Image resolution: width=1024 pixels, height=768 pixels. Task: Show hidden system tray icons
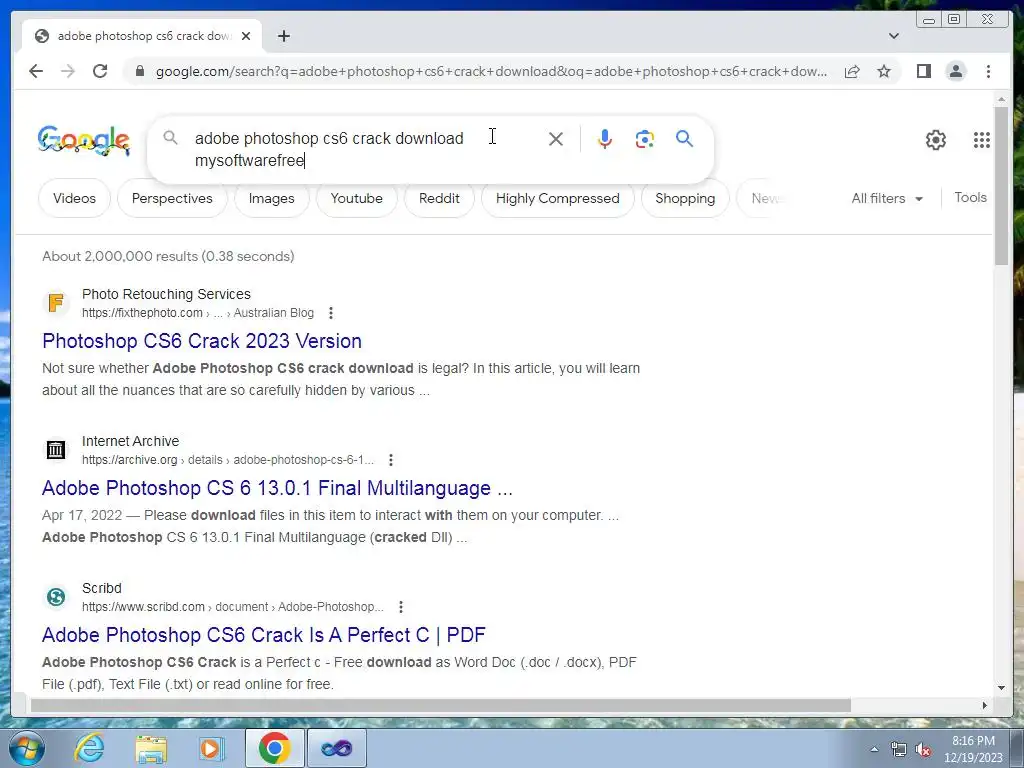point(874,749)
